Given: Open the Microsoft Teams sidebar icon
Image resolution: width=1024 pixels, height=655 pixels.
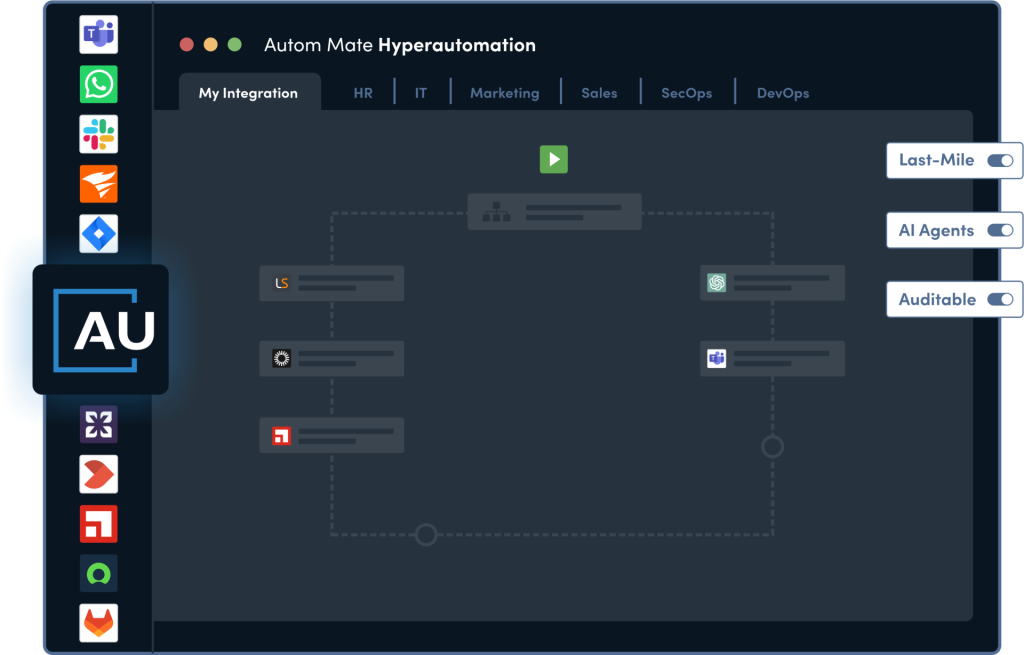Looking at the screenshot, I should pyautogui.click(x=99, y=35).
